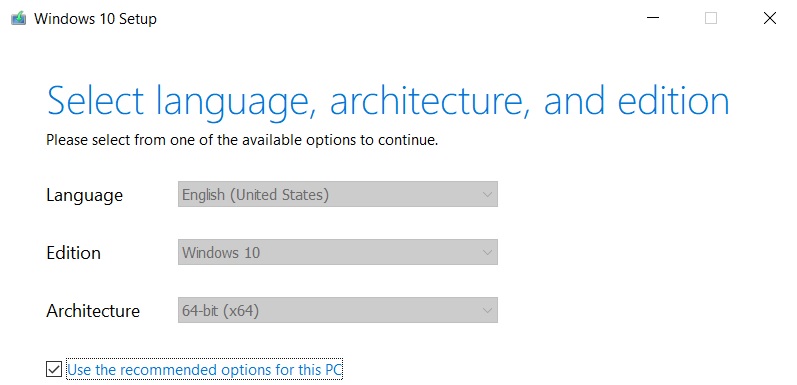
Task: Expand the Architecture dropdown chevron arrow
Action: click(487, 311)
